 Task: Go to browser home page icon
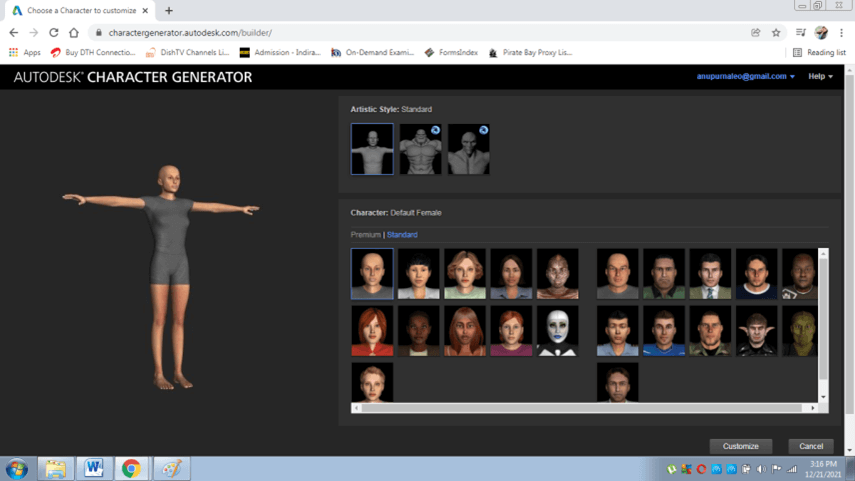tap(74, 33)
